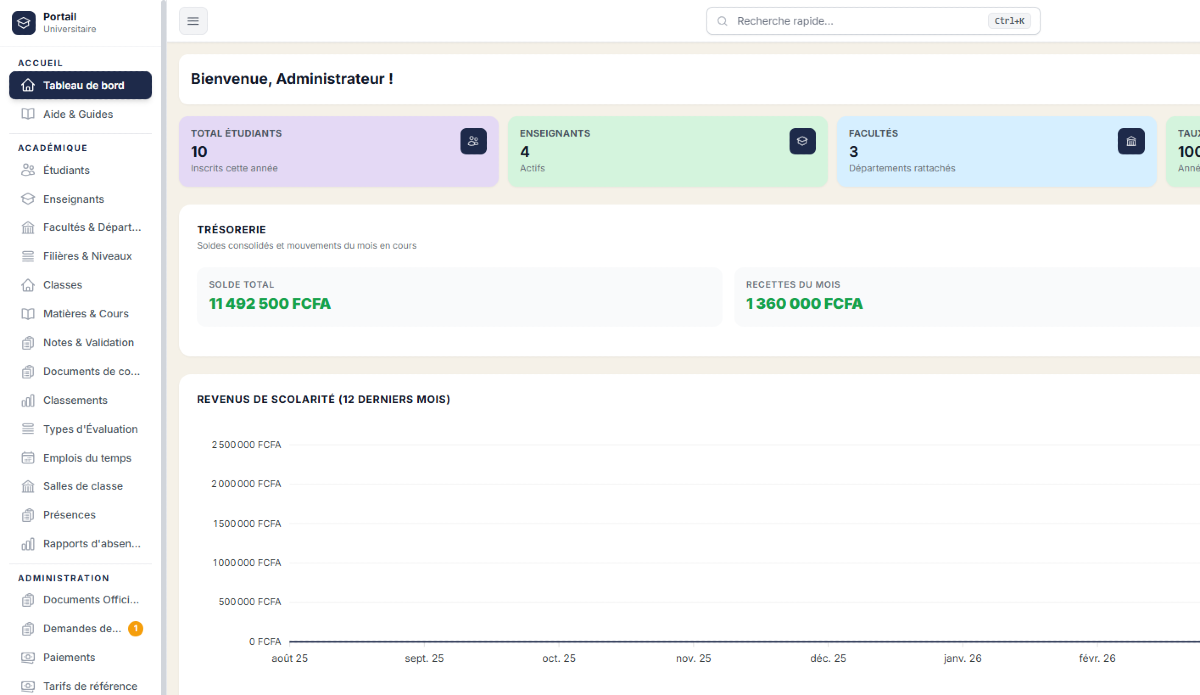The width and height of the screenshot is (1200, 695).
Task: Click the Classements bar chart icon
Action: tap(28, 400)
